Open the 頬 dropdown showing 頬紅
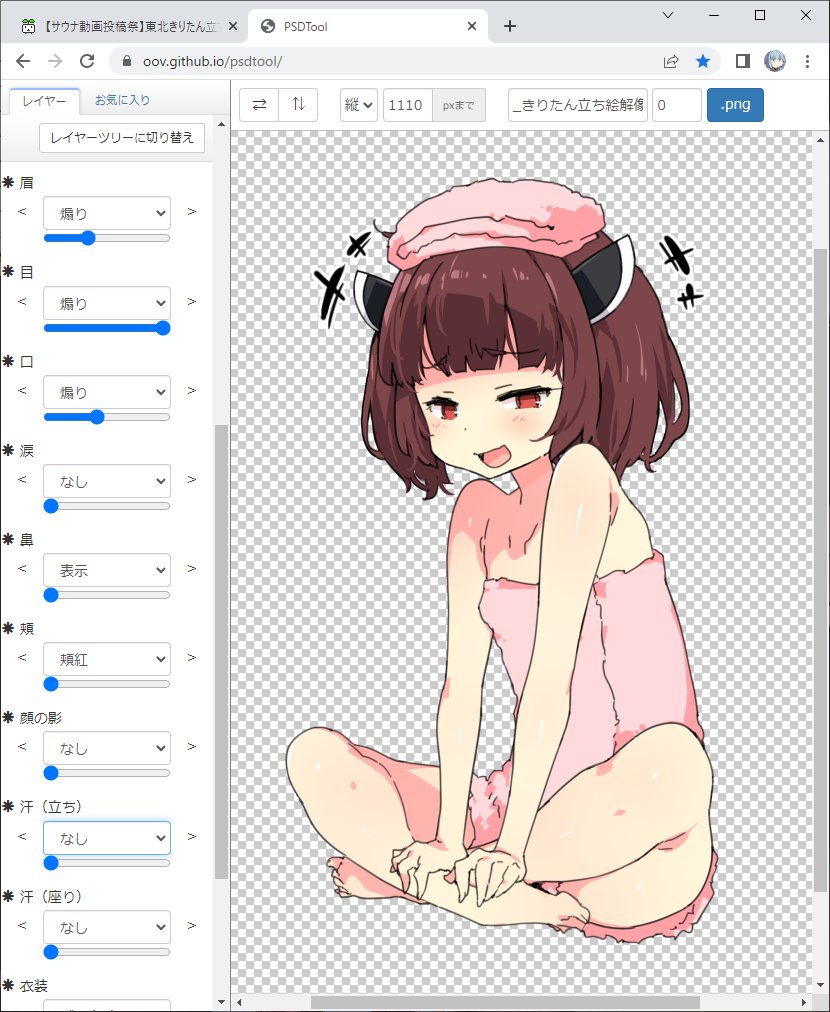830x1012 pixels. [107, 659]
